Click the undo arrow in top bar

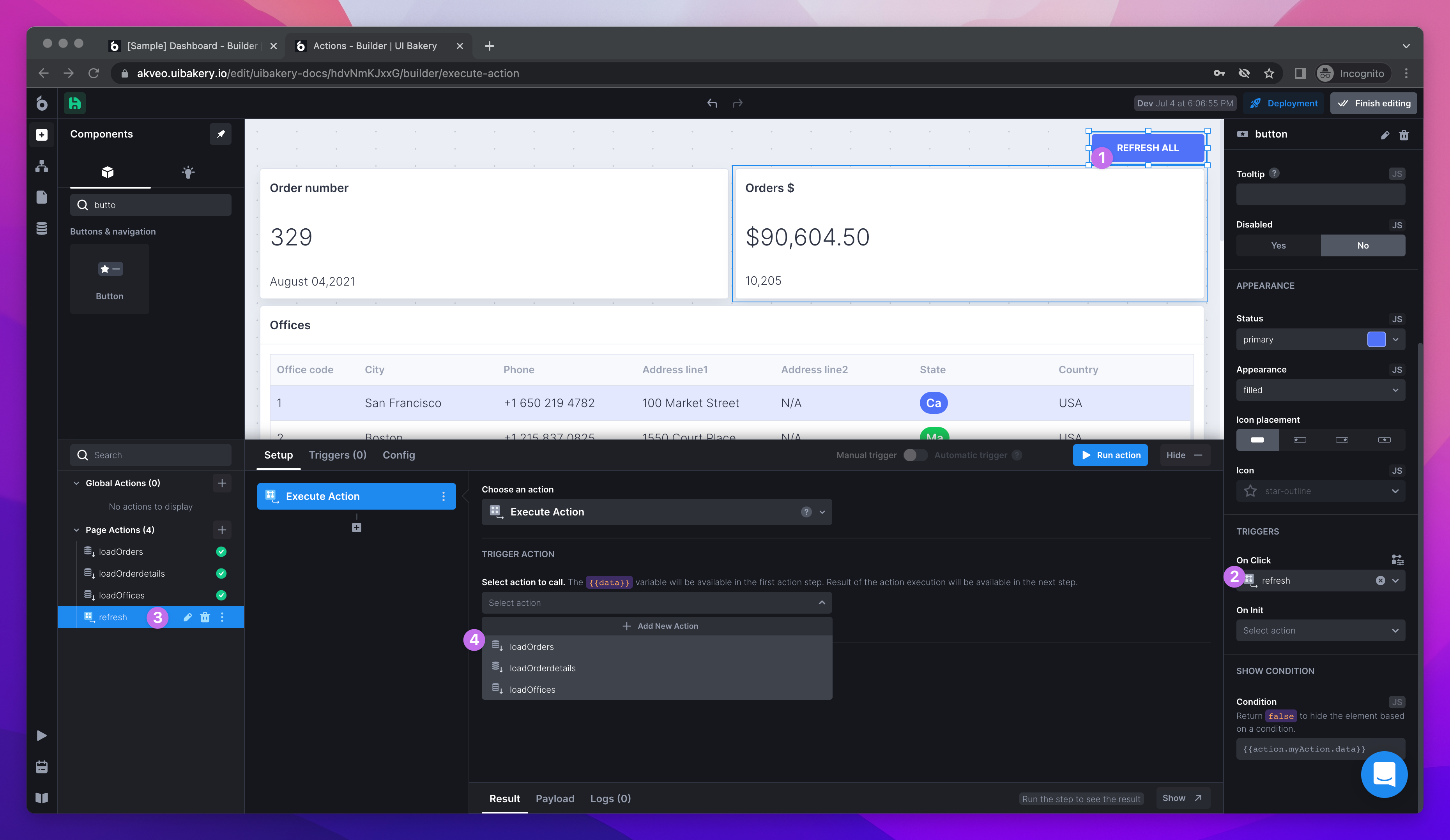point(712,104)
